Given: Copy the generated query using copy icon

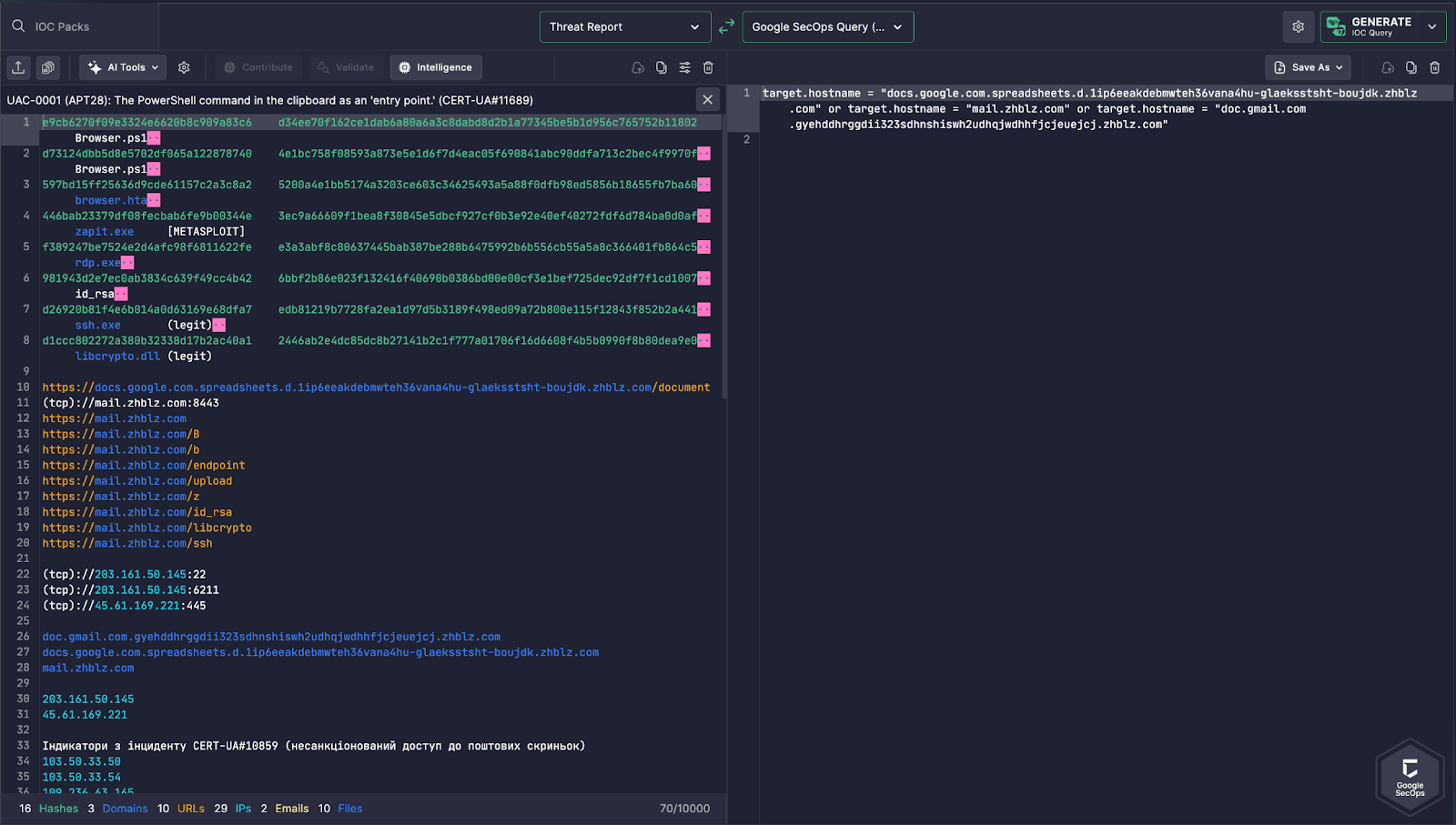Looking at the screenshot, I should click(1410, 67).
